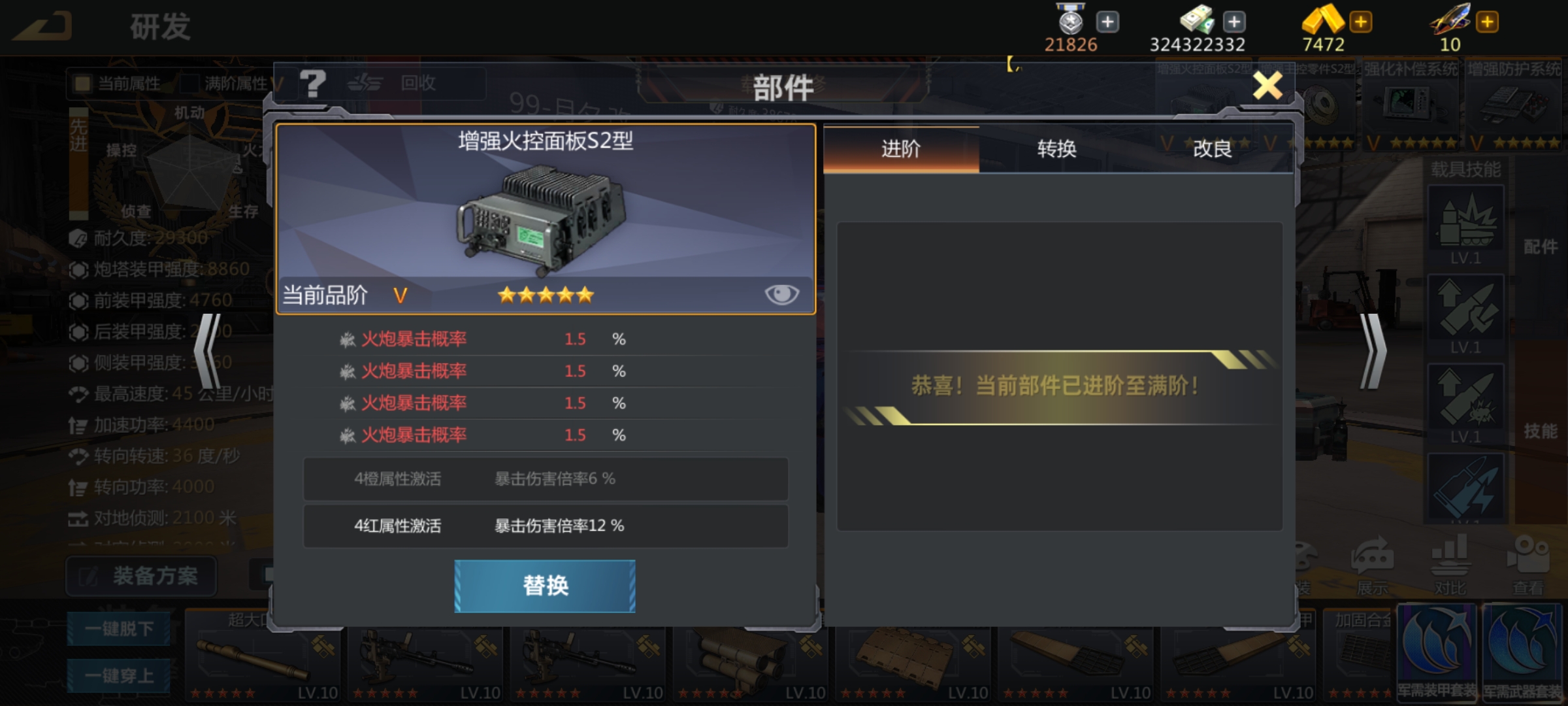Toggle the eye preview on part card

[x=781, y=295]
